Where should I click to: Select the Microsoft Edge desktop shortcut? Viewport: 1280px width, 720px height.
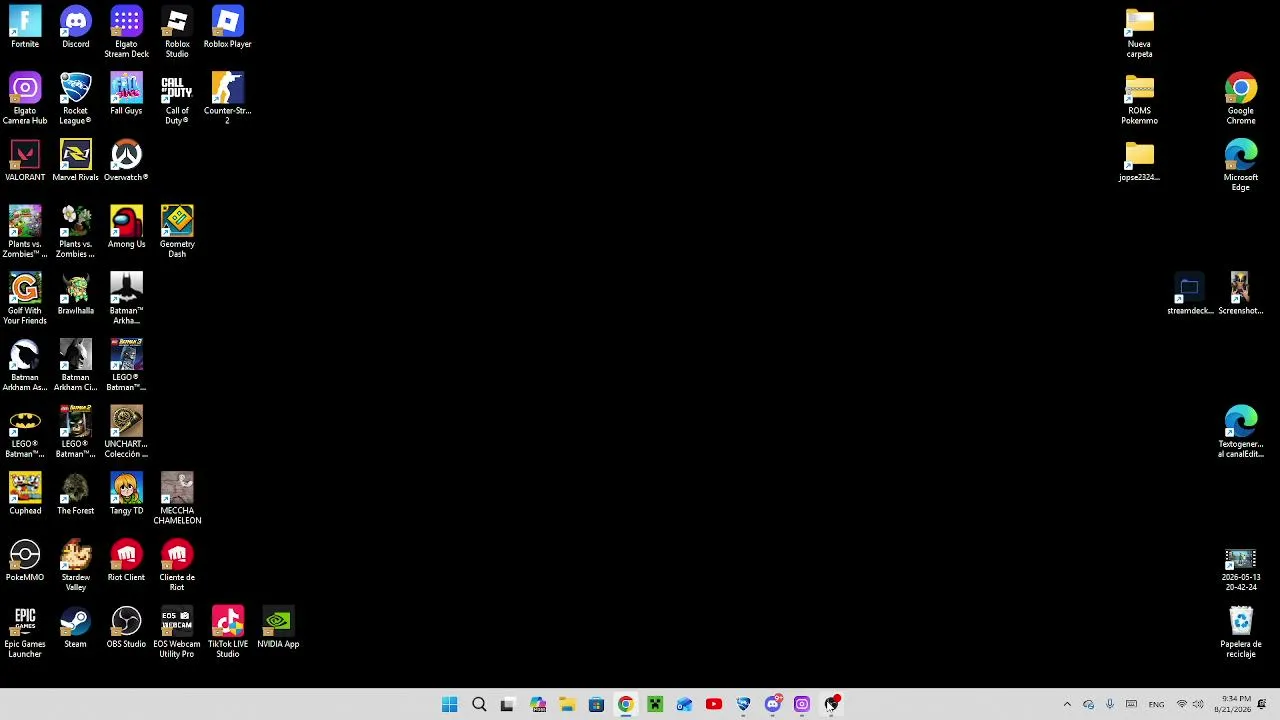[x=1240, y=165]
